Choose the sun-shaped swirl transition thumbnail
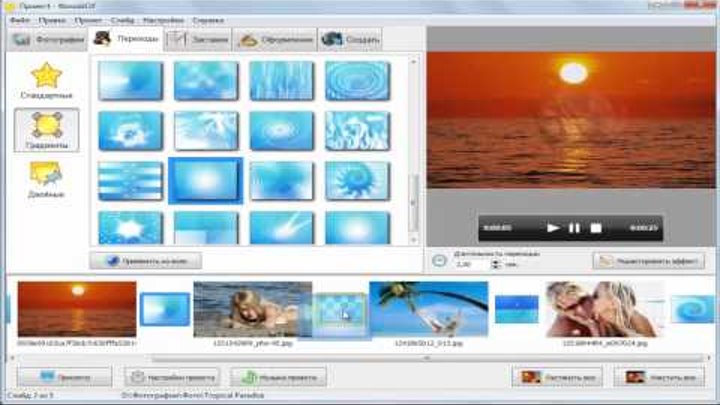Viewport: 720px width, 405px height. coord(357,180)
